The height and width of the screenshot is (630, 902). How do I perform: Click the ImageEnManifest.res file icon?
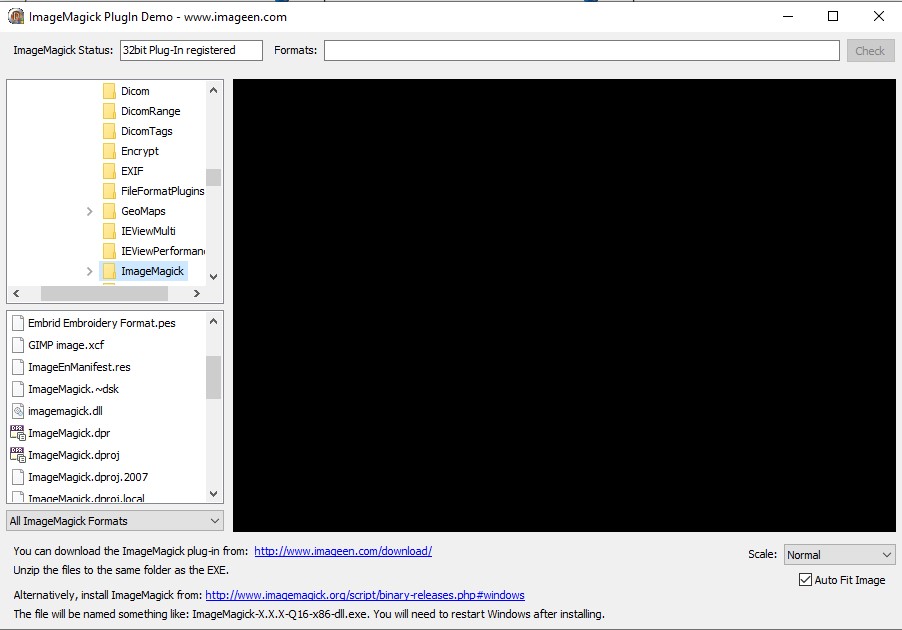pyautogui.click(x=18, y=367)
